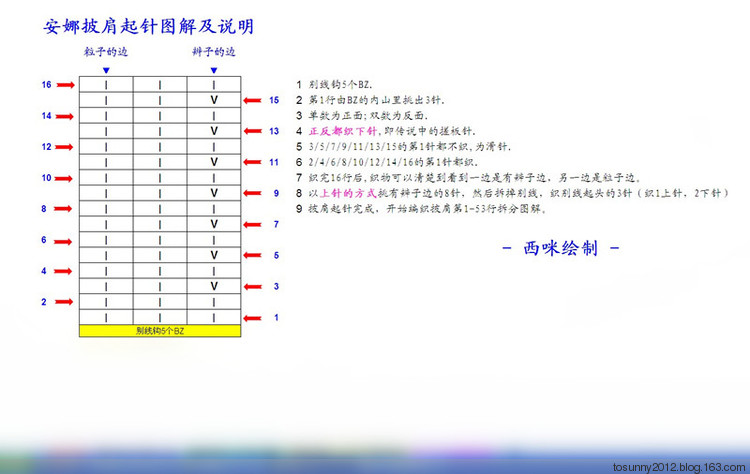Click the V symbol in row 5
The image size is (750, 474).
[x=214, y=255]
